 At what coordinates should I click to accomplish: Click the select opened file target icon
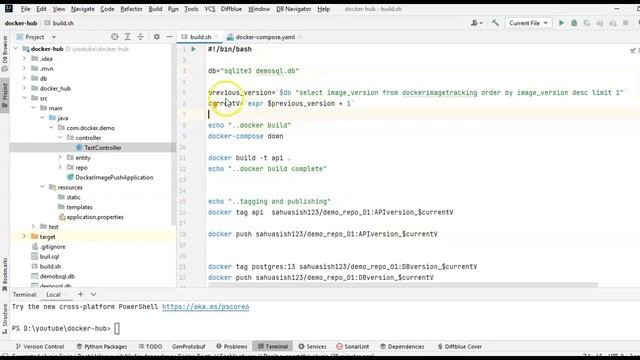115,37
